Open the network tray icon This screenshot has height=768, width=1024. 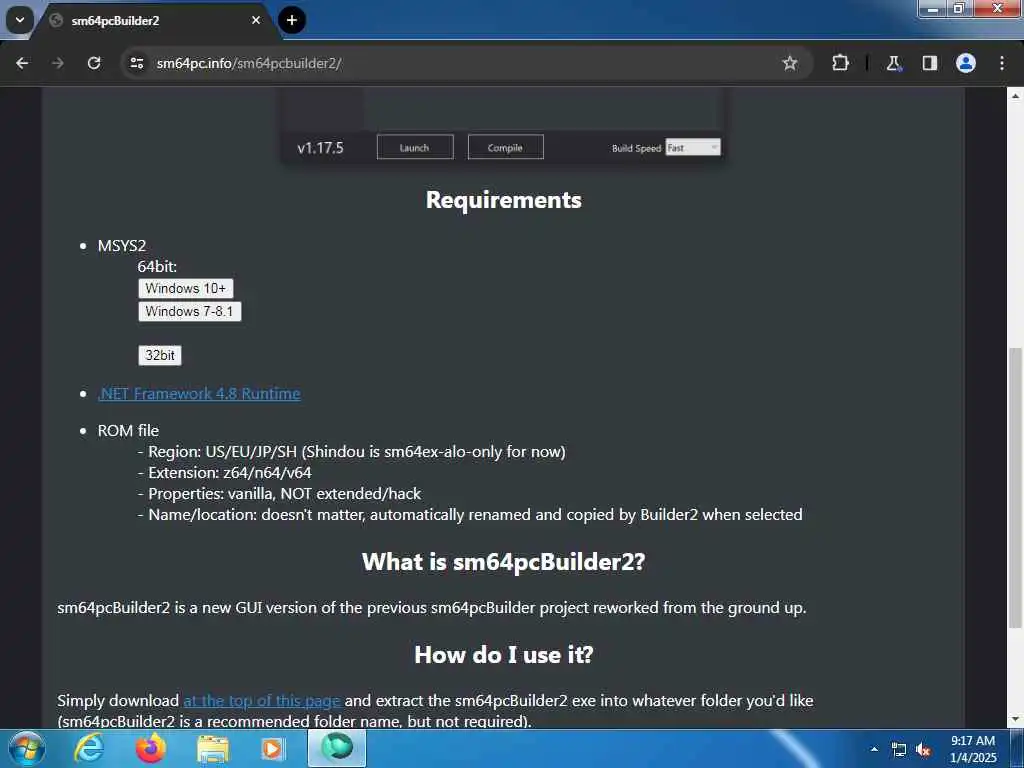tap(899, 749)
